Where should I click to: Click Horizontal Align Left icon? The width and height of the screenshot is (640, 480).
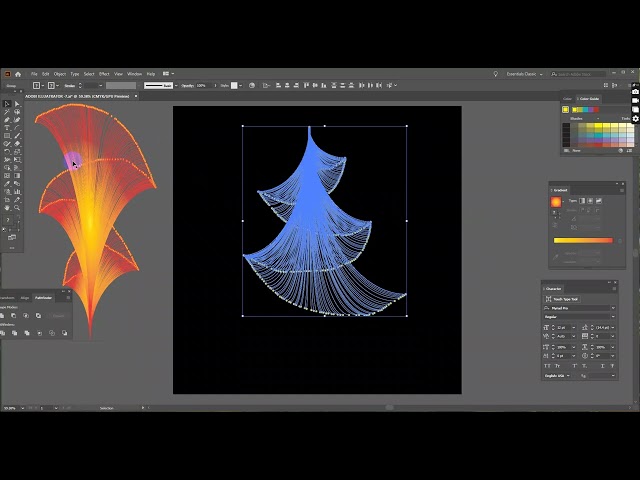(x=278, y=85)
